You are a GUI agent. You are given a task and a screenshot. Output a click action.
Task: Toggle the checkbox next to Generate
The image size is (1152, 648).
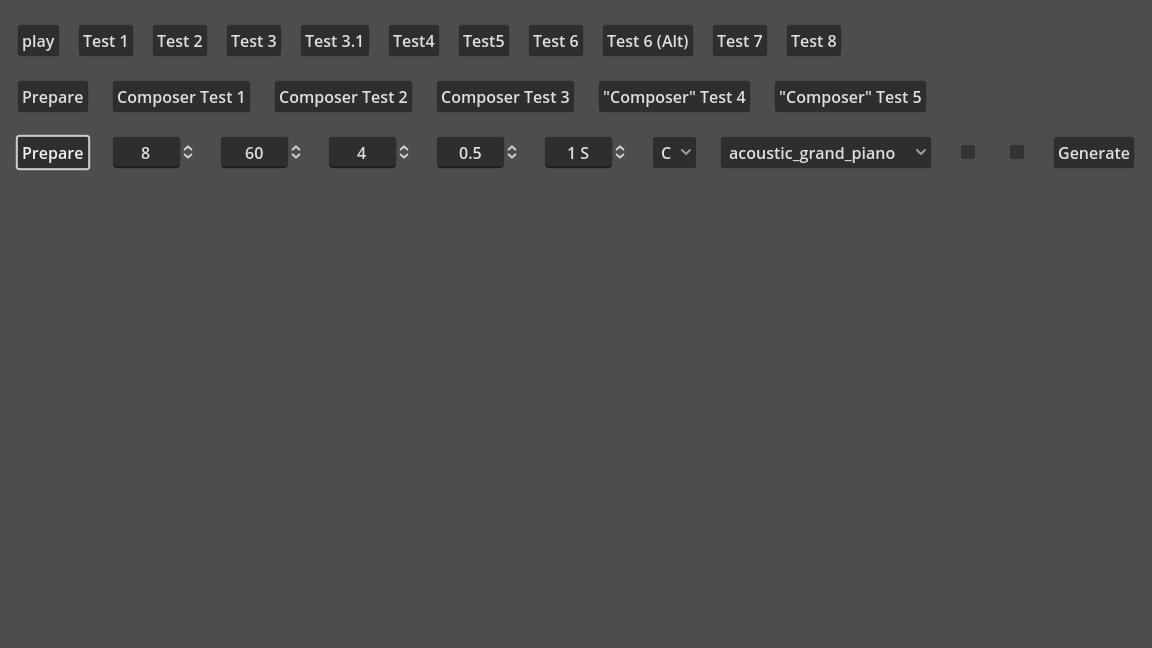coord(1017,152)
